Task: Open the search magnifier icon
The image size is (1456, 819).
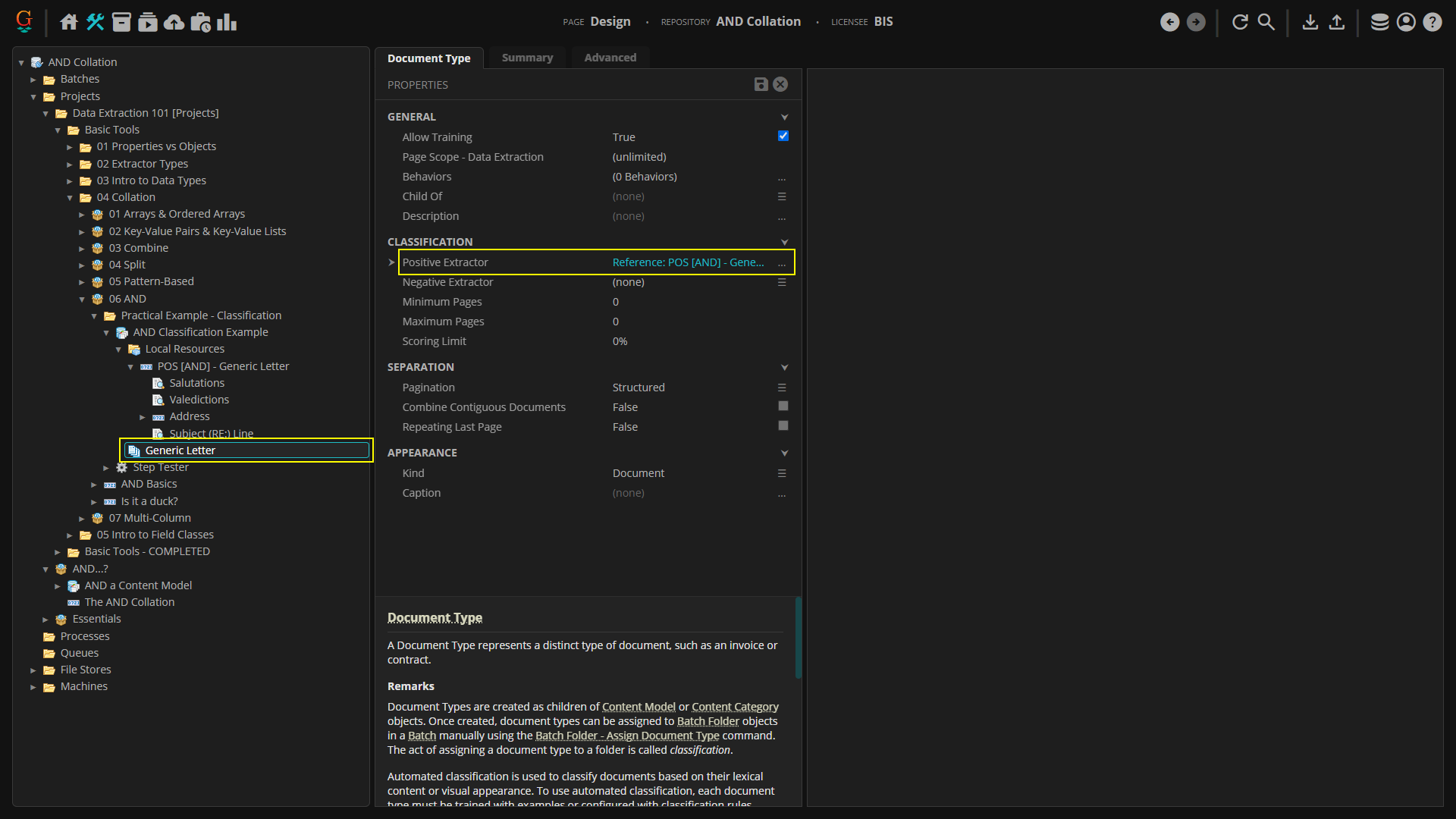Action: click(x=1266, y=22)
